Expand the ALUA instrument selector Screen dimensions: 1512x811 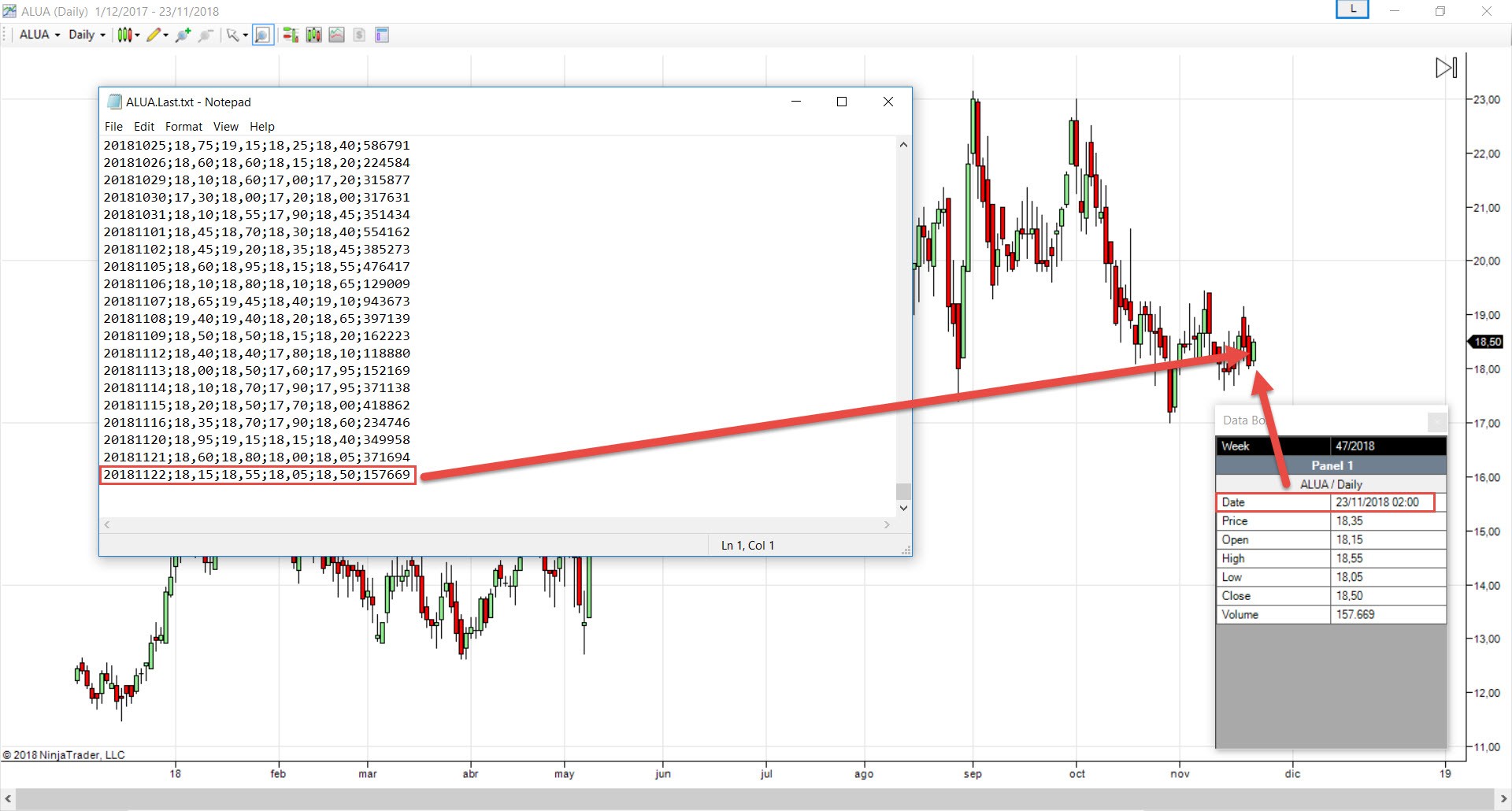click(39, 35)
